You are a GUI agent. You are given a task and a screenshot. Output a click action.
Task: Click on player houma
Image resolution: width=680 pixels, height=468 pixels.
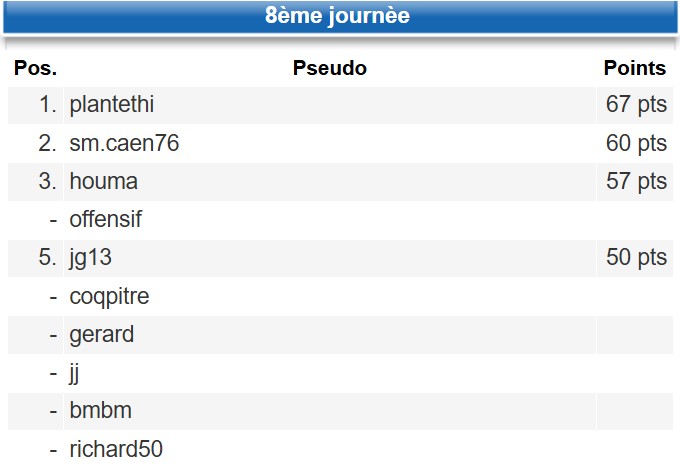click(104, 182)
